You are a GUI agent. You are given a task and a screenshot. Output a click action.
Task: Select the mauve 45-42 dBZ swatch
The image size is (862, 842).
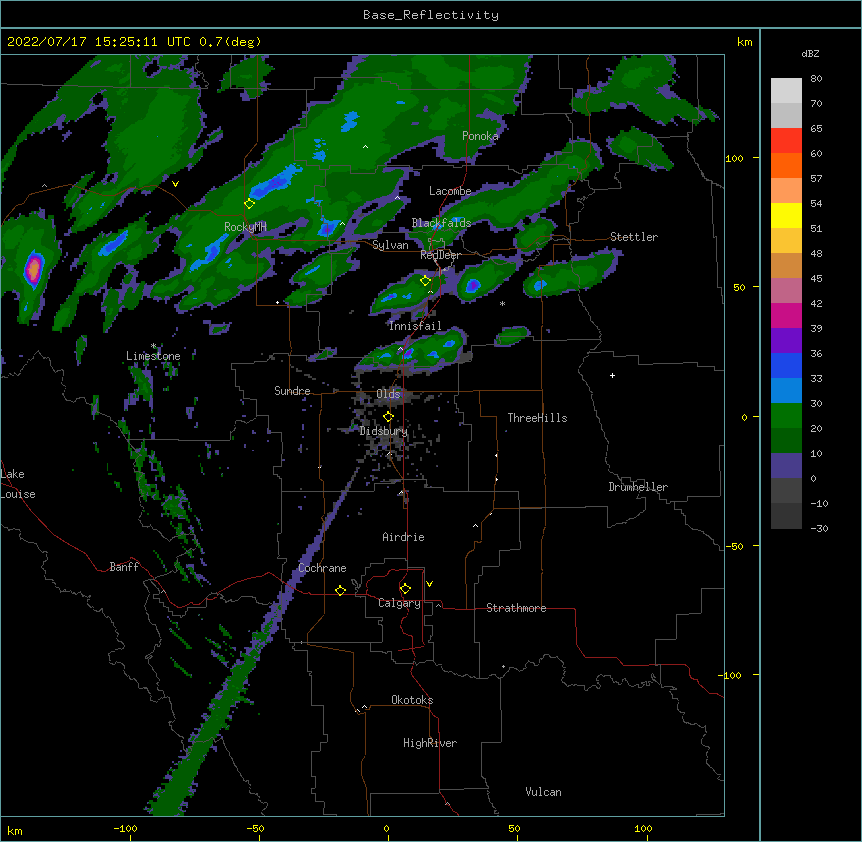pos(786,291)
